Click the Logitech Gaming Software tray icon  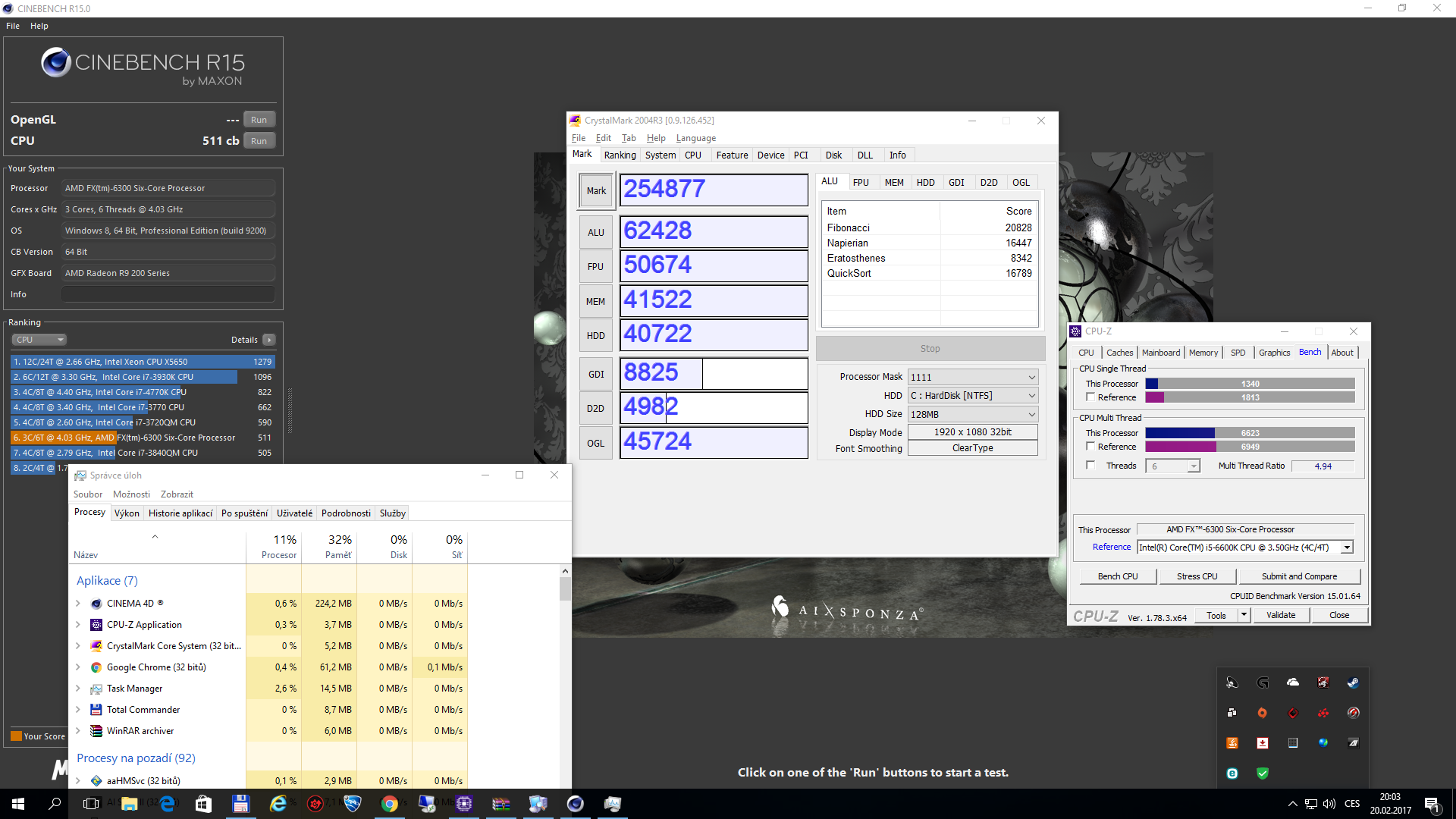(1263, 682)
